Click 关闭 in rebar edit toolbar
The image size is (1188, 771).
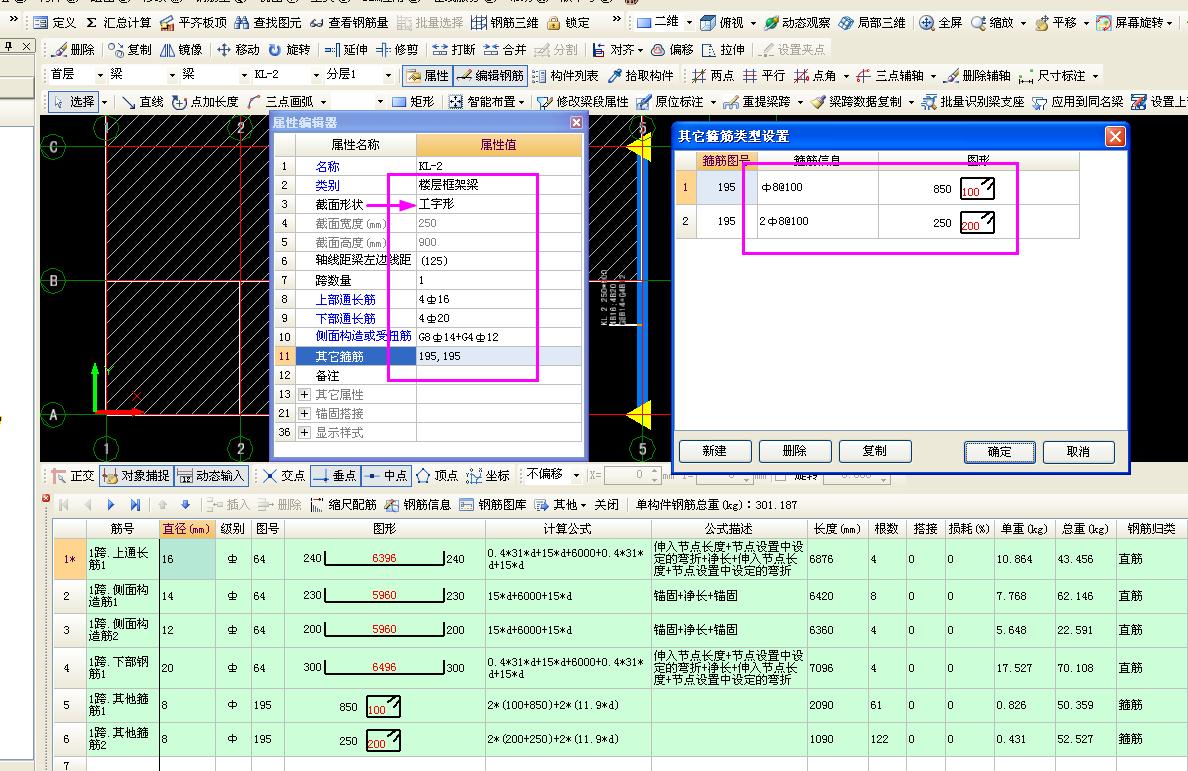coord(606,504)
